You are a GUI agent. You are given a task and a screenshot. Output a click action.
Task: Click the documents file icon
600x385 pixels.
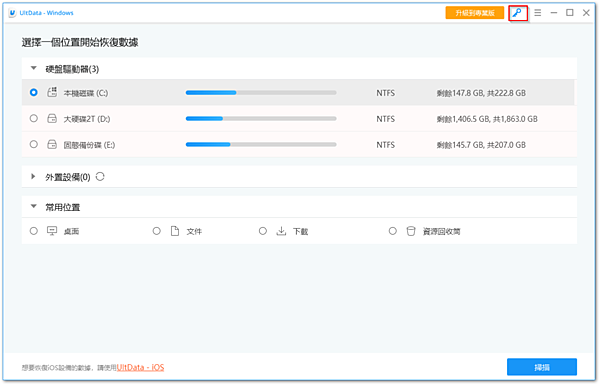175,231
